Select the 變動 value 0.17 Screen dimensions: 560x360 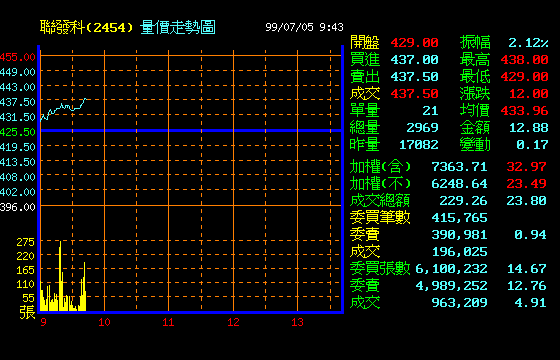tap(532, 145)
